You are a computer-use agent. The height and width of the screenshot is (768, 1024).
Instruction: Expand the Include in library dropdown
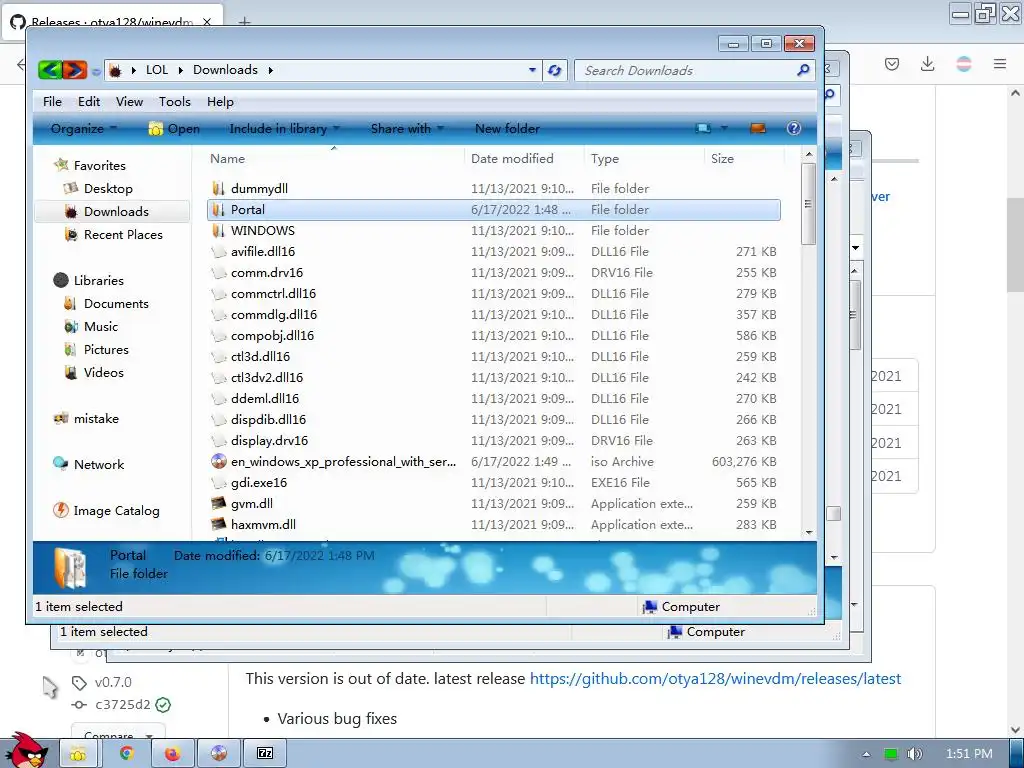point(284,129)
